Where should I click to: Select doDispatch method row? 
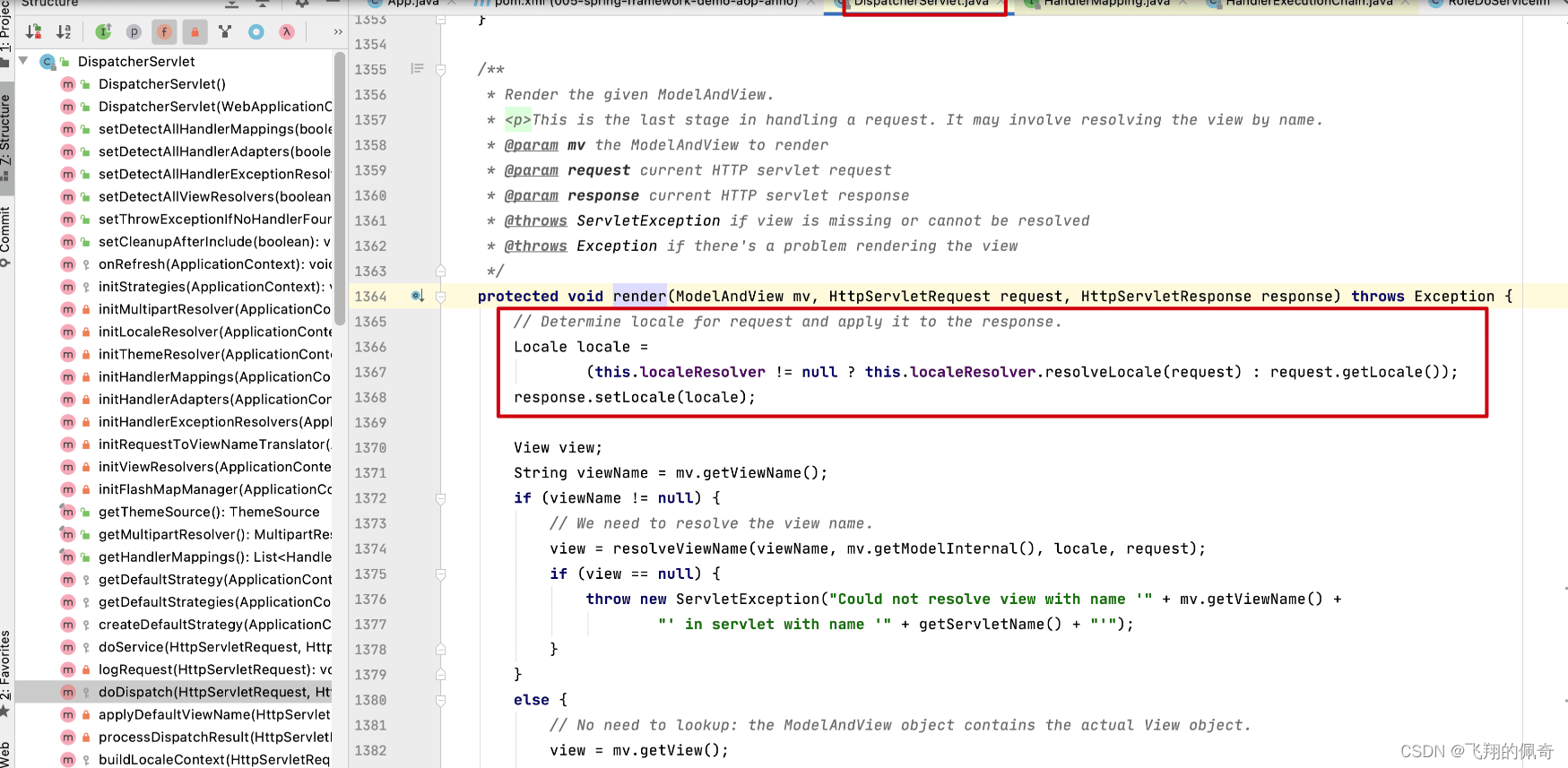click(175, 692)
